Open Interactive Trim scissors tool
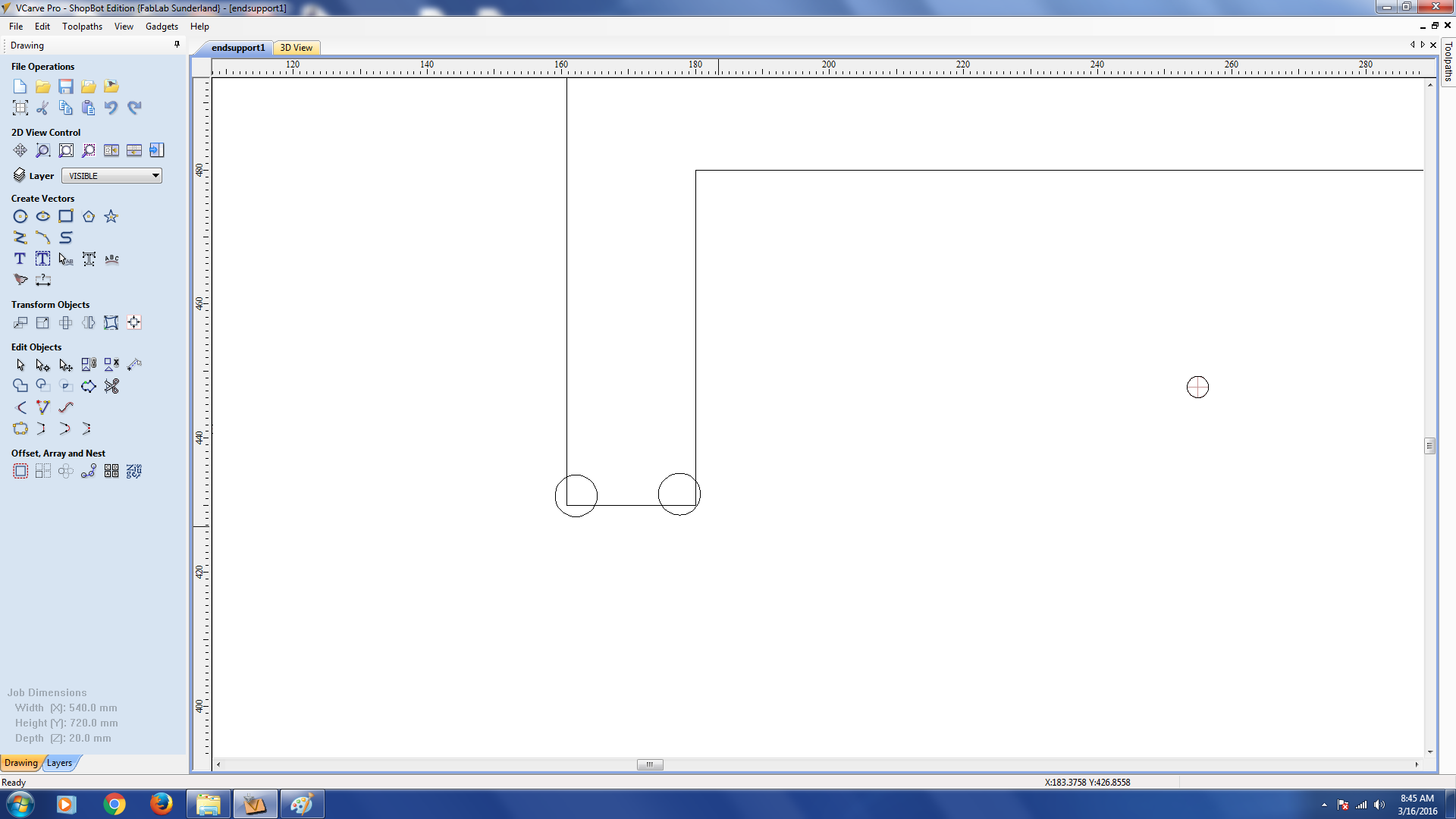Viewport: 1456px width, 819px height. pos(111,386)
